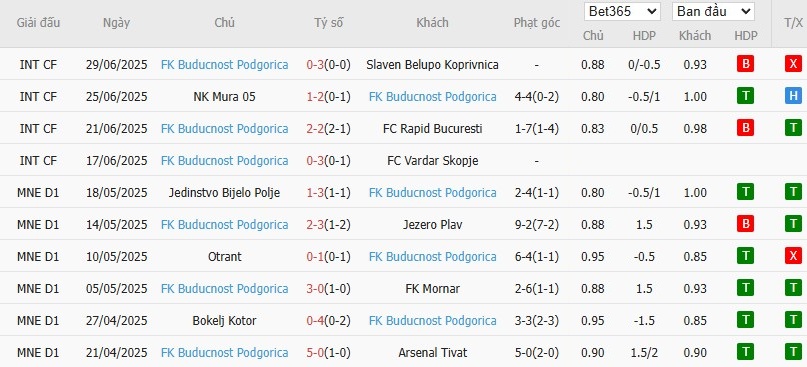Image resolution: width=807 pixels, height=367 pixels.
Task: Open the Ban đầu odds type dropdown
Action: (713, 11)
